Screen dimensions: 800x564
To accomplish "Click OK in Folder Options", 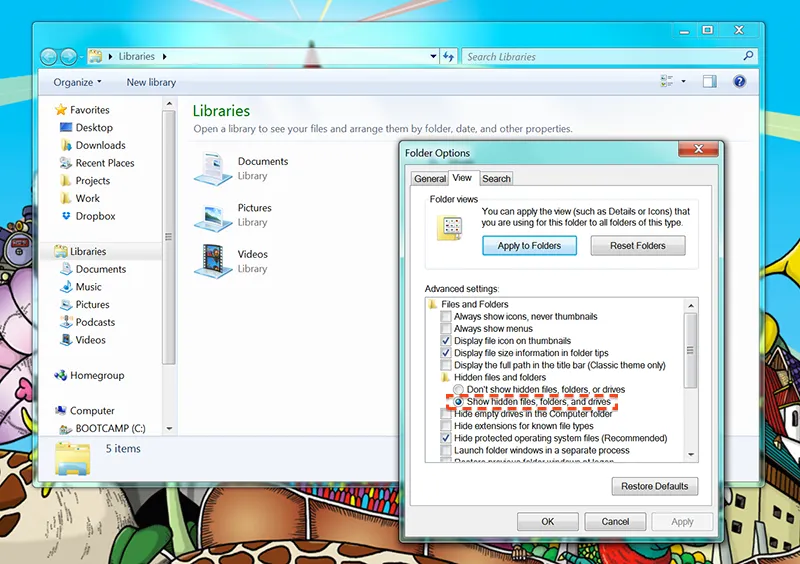I will click(x=547, y=522).
